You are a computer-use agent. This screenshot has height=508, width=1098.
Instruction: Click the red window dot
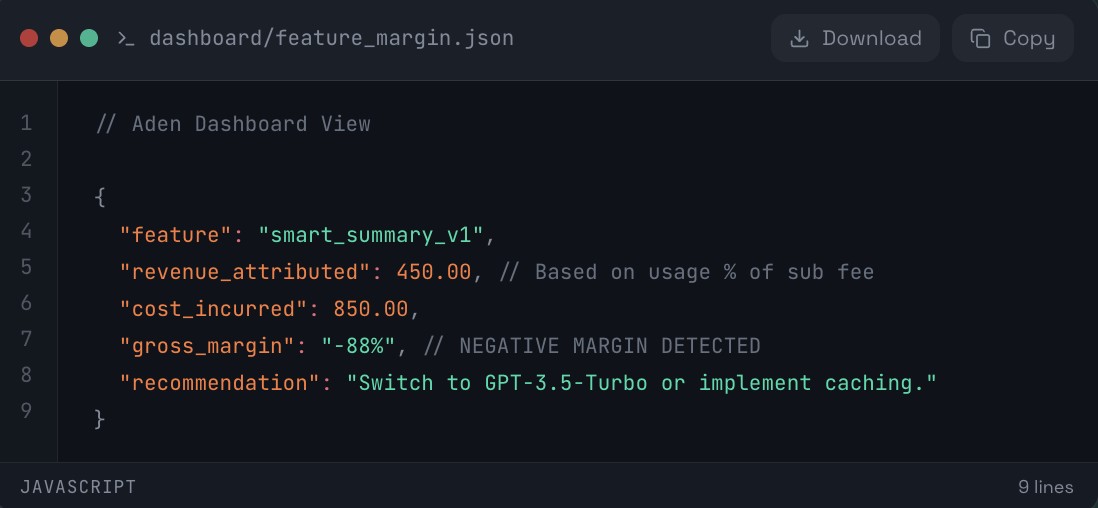click(x=29, y=39)
